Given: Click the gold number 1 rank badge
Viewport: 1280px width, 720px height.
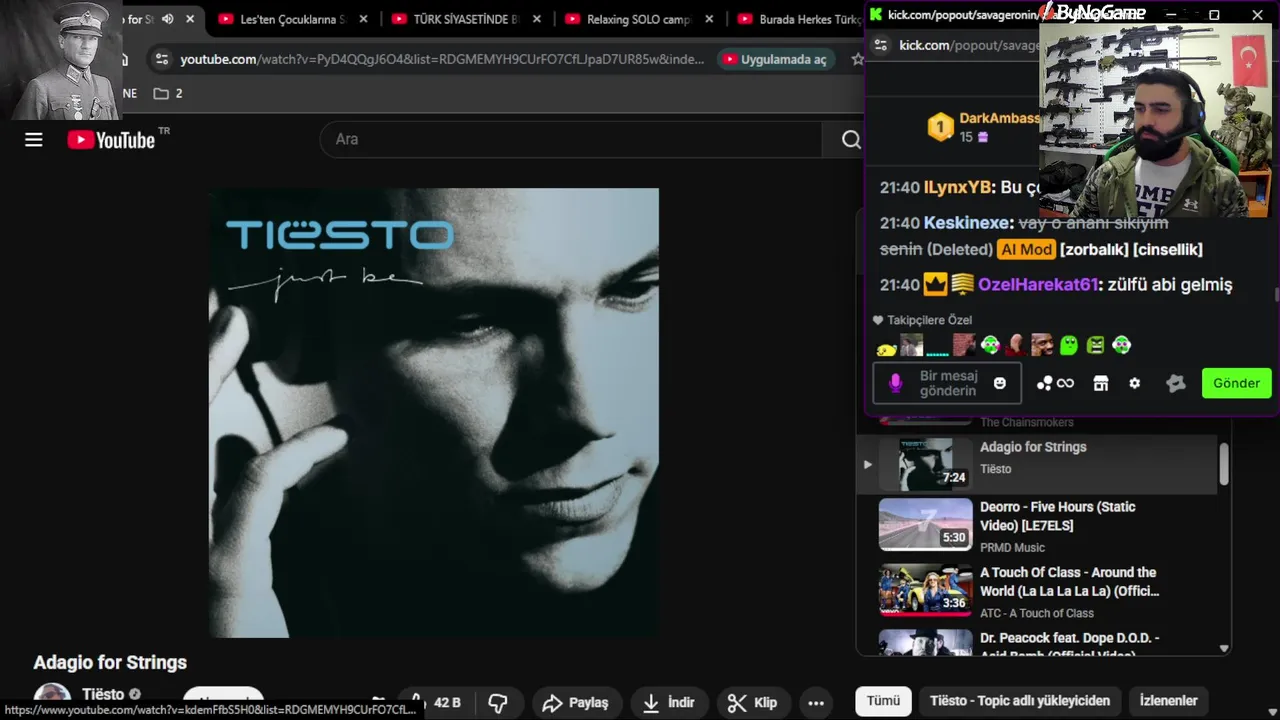Looking at the screenshot, I should pyautogui.click(x=940, y=127).
